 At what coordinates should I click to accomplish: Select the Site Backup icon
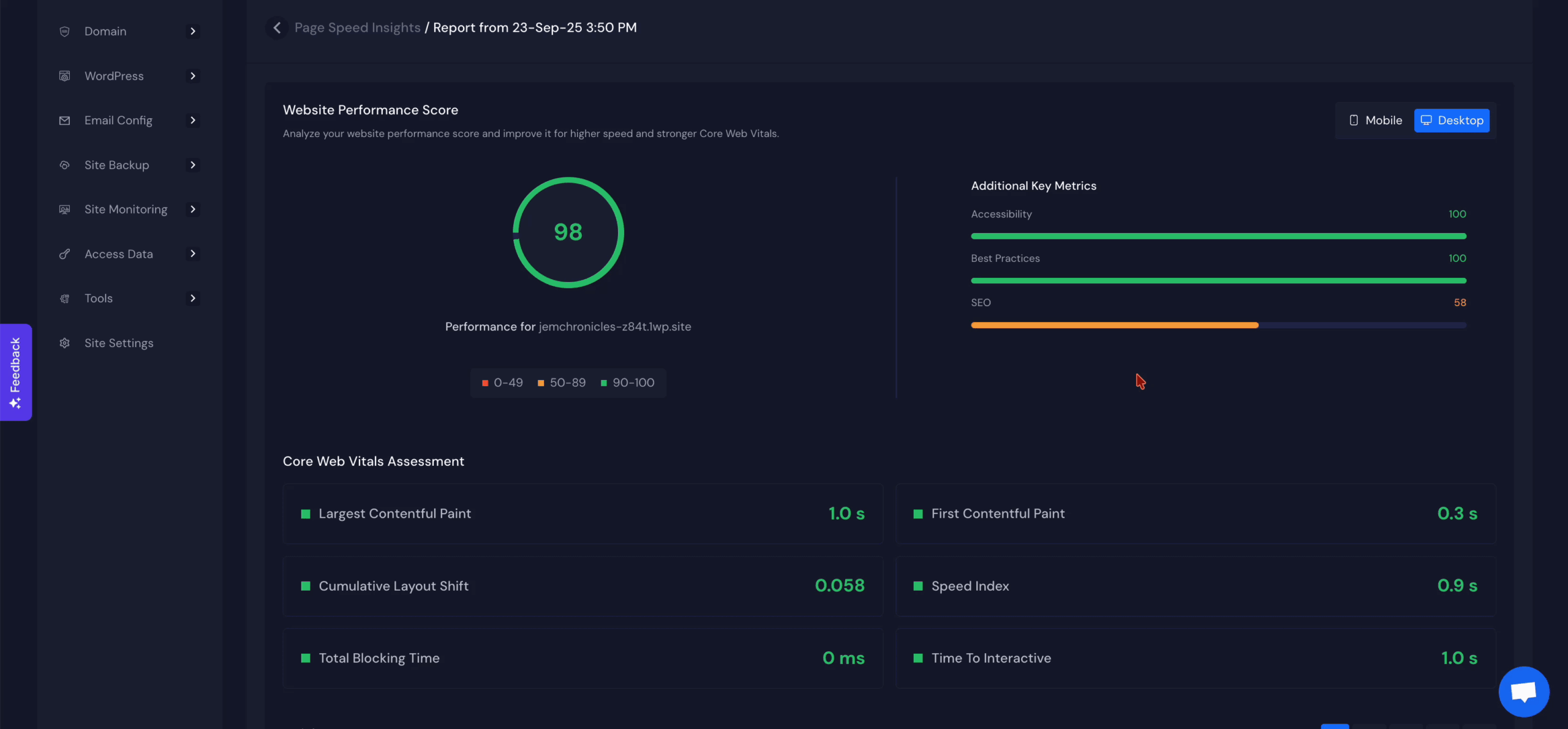point(65,165)
